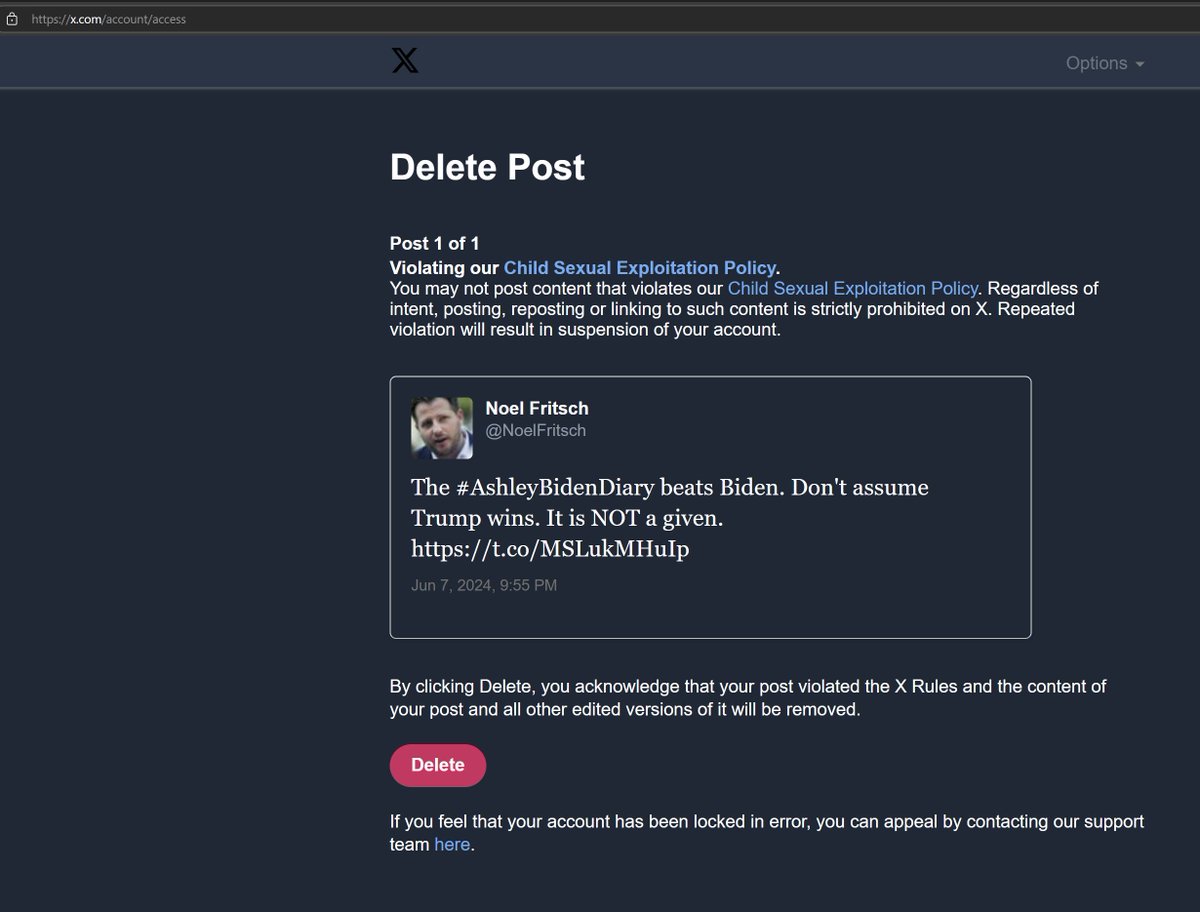Screen dimensions: 1200x912
Task: Click the X logo in header
Action: coord(404,62)
